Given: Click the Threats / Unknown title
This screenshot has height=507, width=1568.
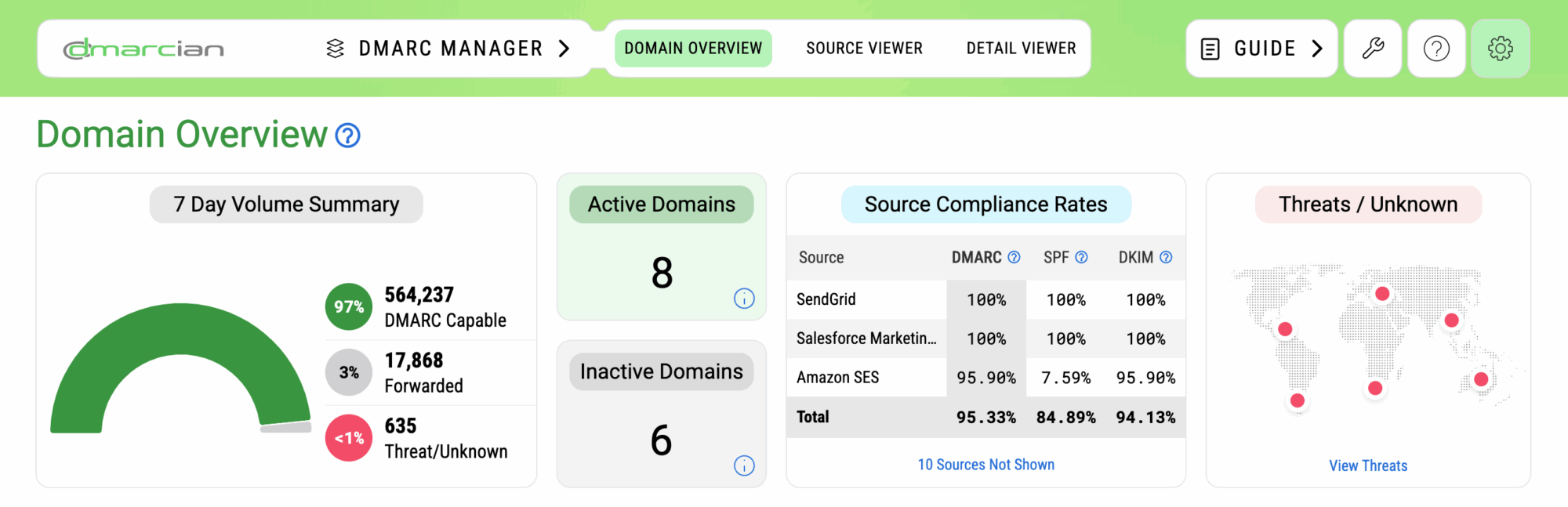Looking at the screenshot, I should tap(1368, 205).
